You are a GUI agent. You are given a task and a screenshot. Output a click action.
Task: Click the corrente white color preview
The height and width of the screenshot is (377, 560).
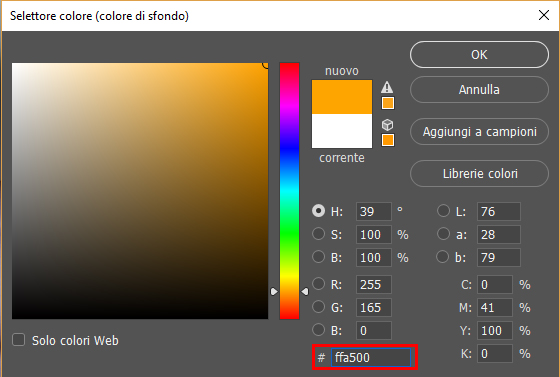point(342,131)
